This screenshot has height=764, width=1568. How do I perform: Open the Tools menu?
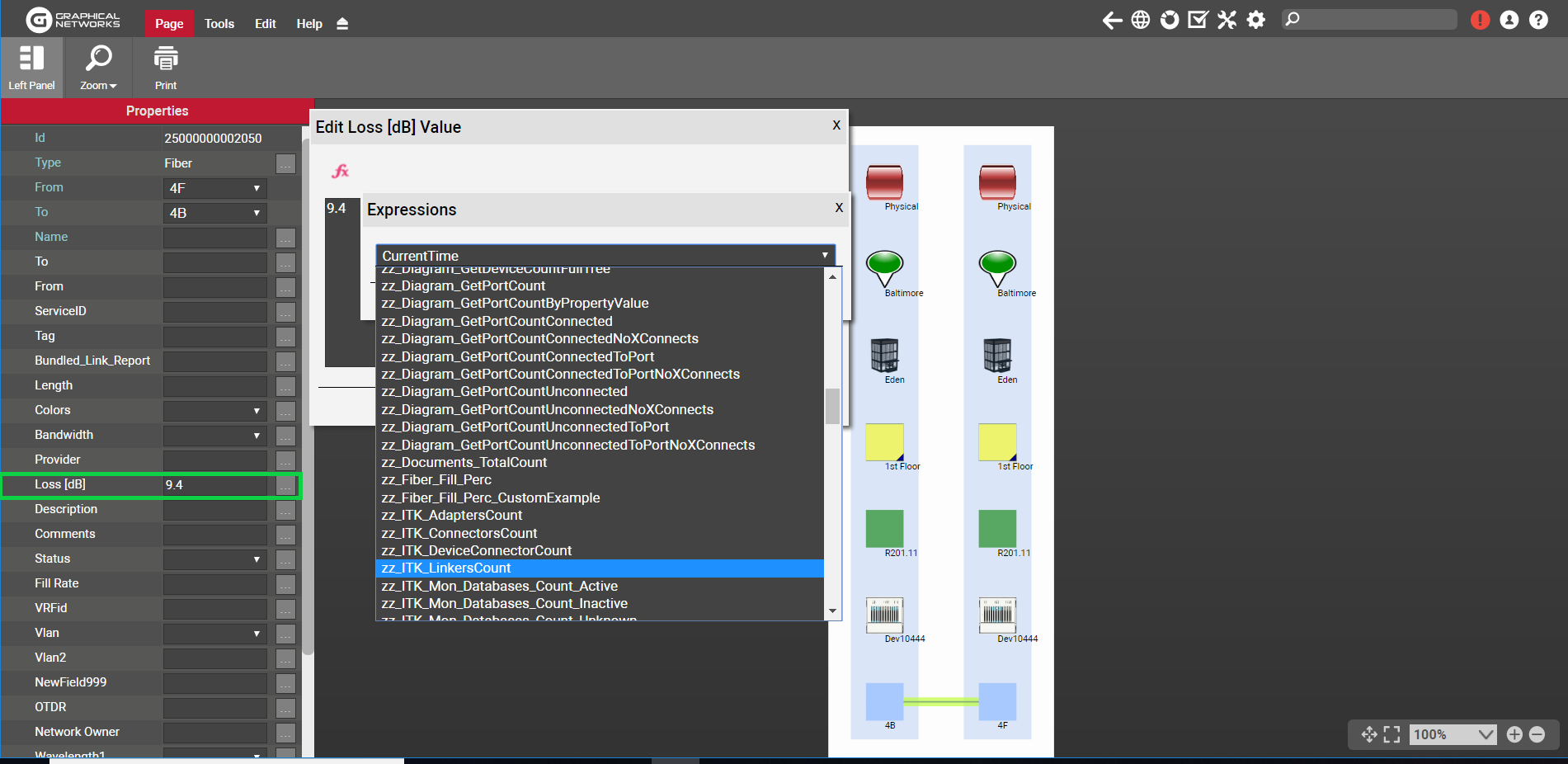coord(219,24)
